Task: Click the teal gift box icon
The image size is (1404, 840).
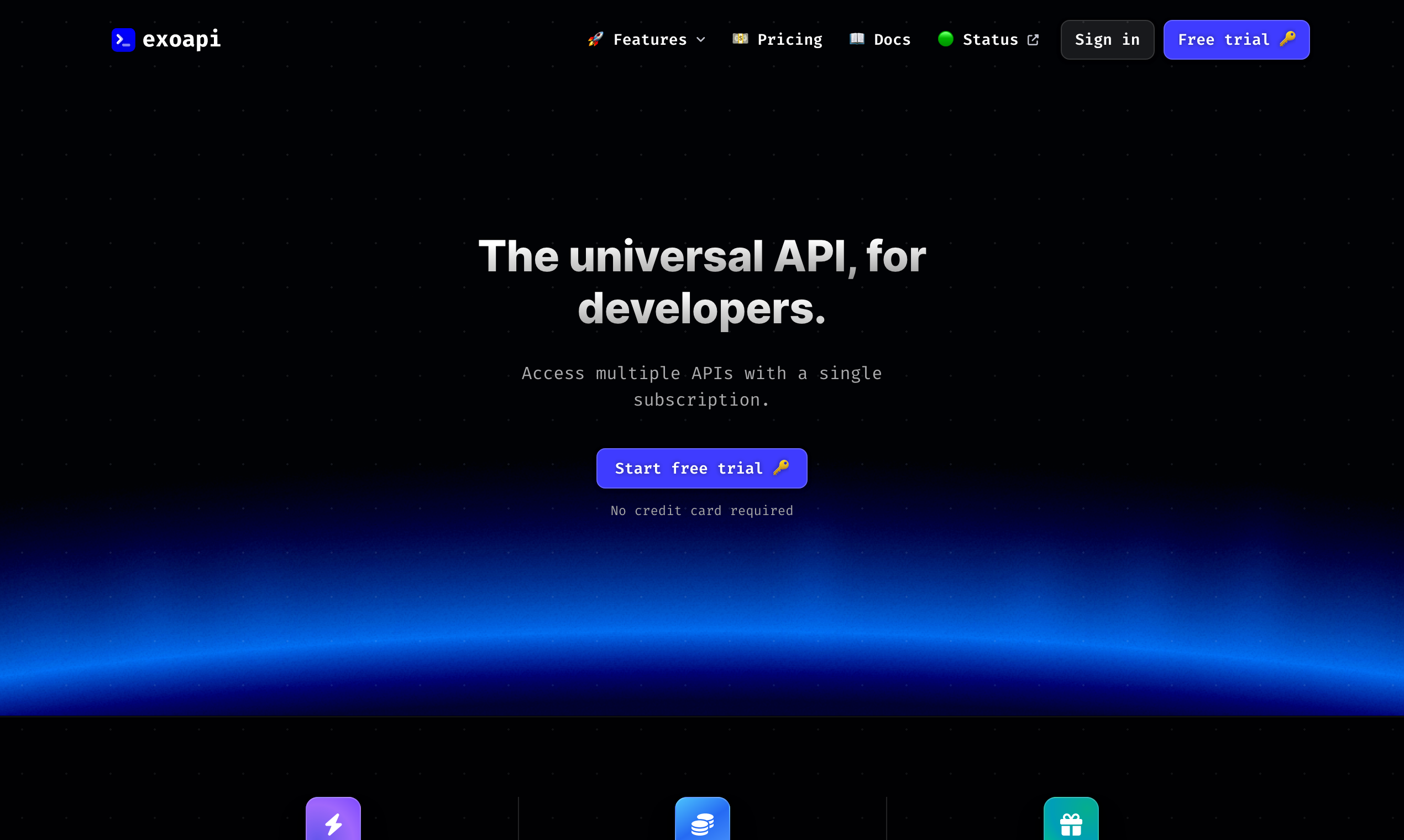Action: tap(1071, 822)
